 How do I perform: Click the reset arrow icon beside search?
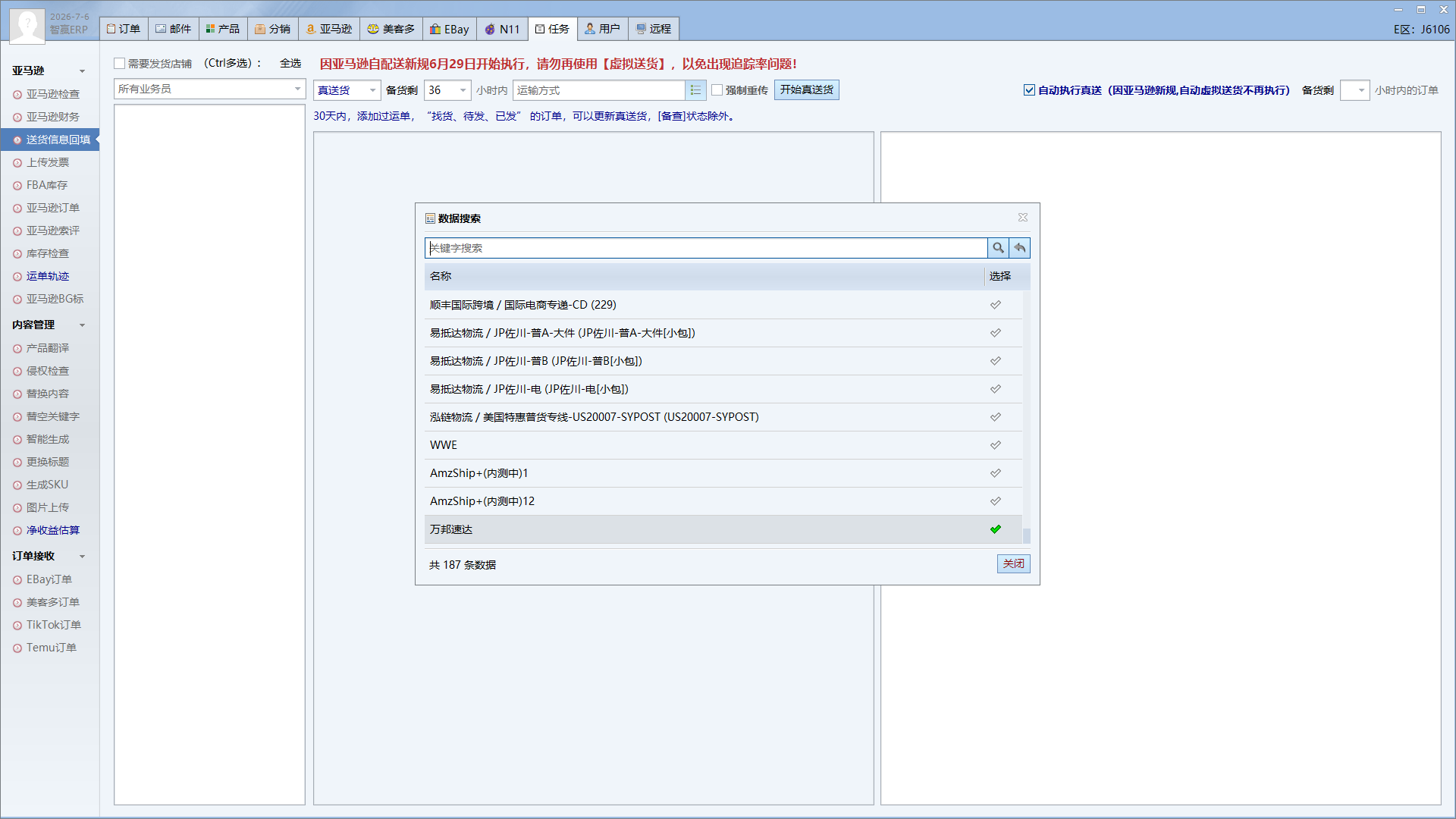pos(1020,248)
